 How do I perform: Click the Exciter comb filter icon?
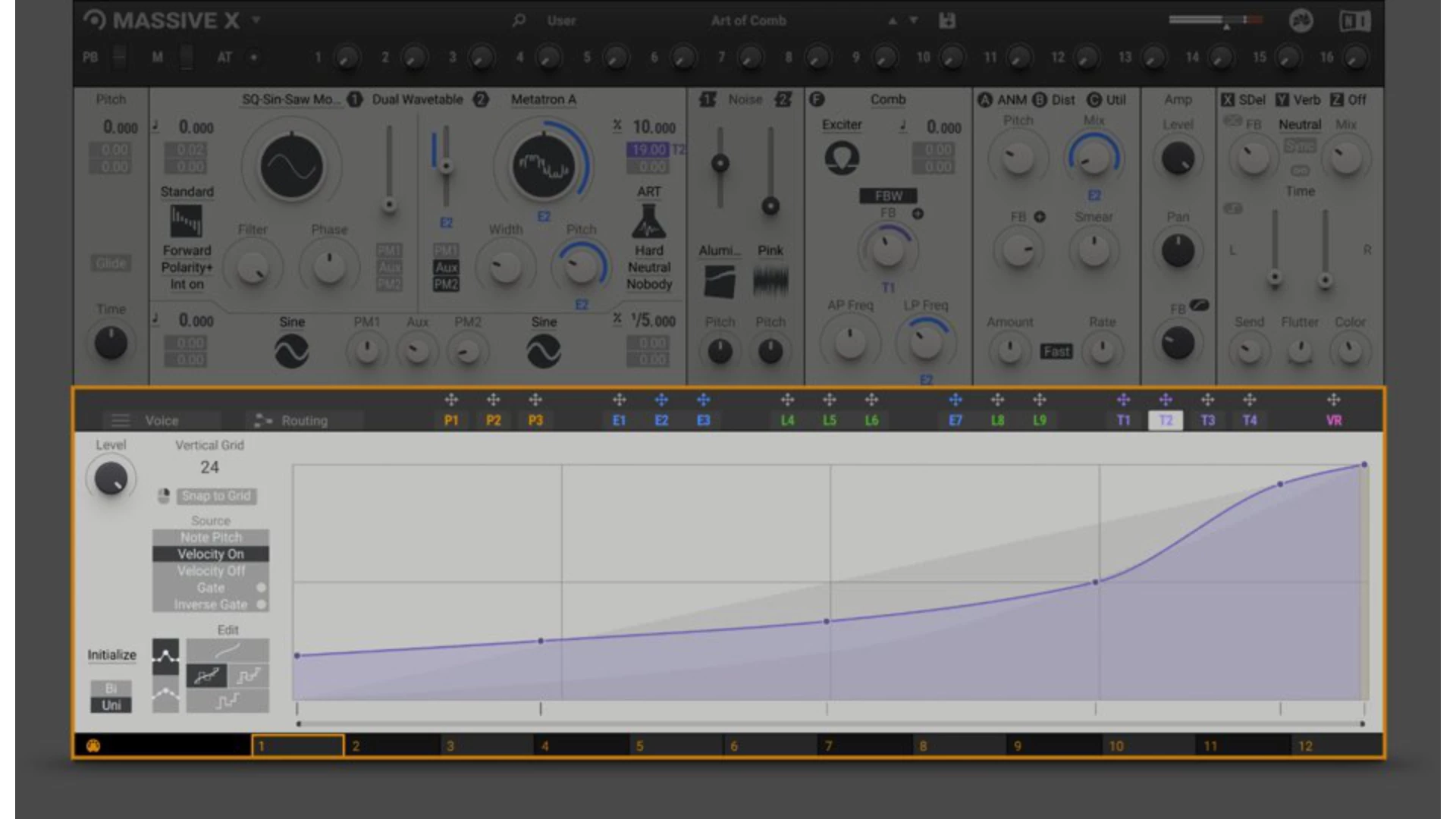[x=842, y=158]
